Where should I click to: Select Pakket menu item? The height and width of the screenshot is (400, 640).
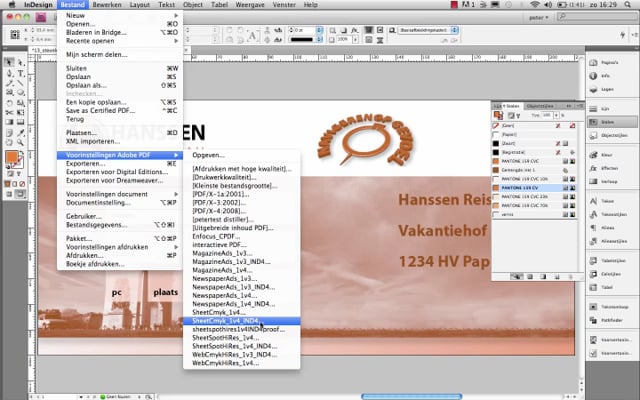pyautogui.click(x=120, y=239)
